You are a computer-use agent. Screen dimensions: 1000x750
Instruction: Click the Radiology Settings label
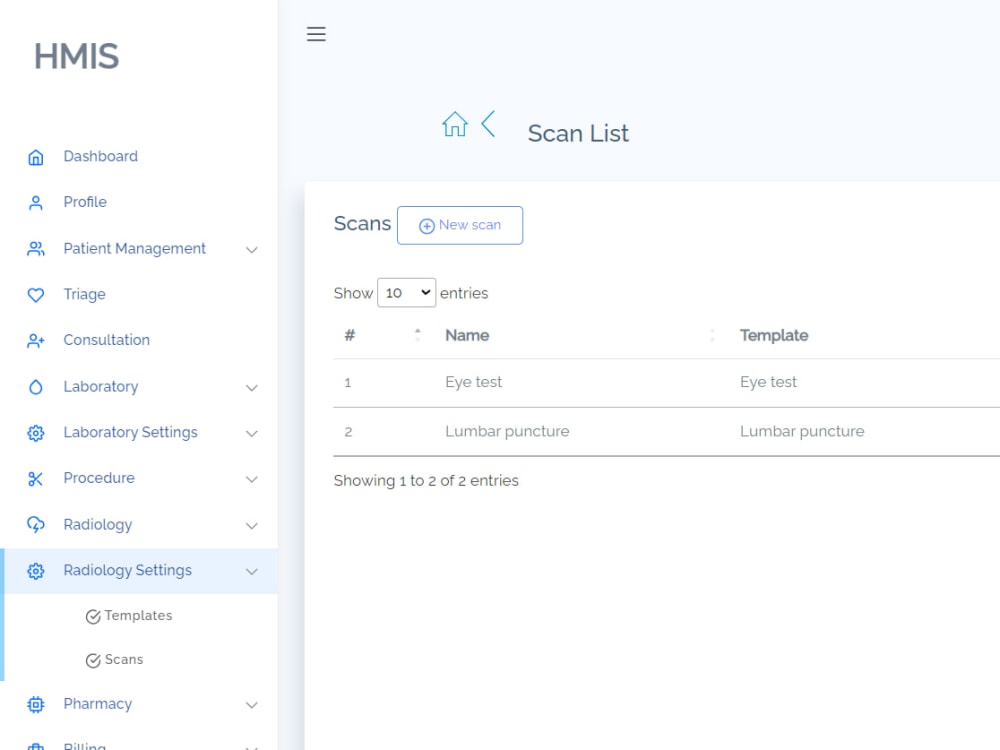coord(128,570)
